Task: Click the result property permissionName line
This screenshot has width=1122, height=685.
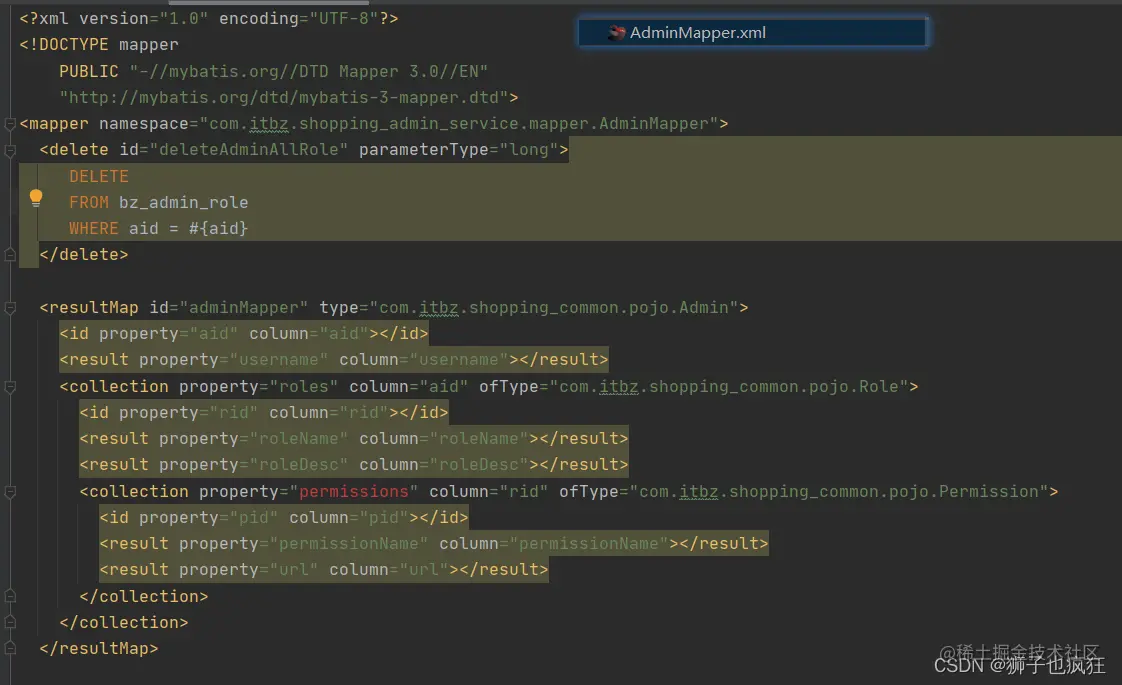Action: 434,543
